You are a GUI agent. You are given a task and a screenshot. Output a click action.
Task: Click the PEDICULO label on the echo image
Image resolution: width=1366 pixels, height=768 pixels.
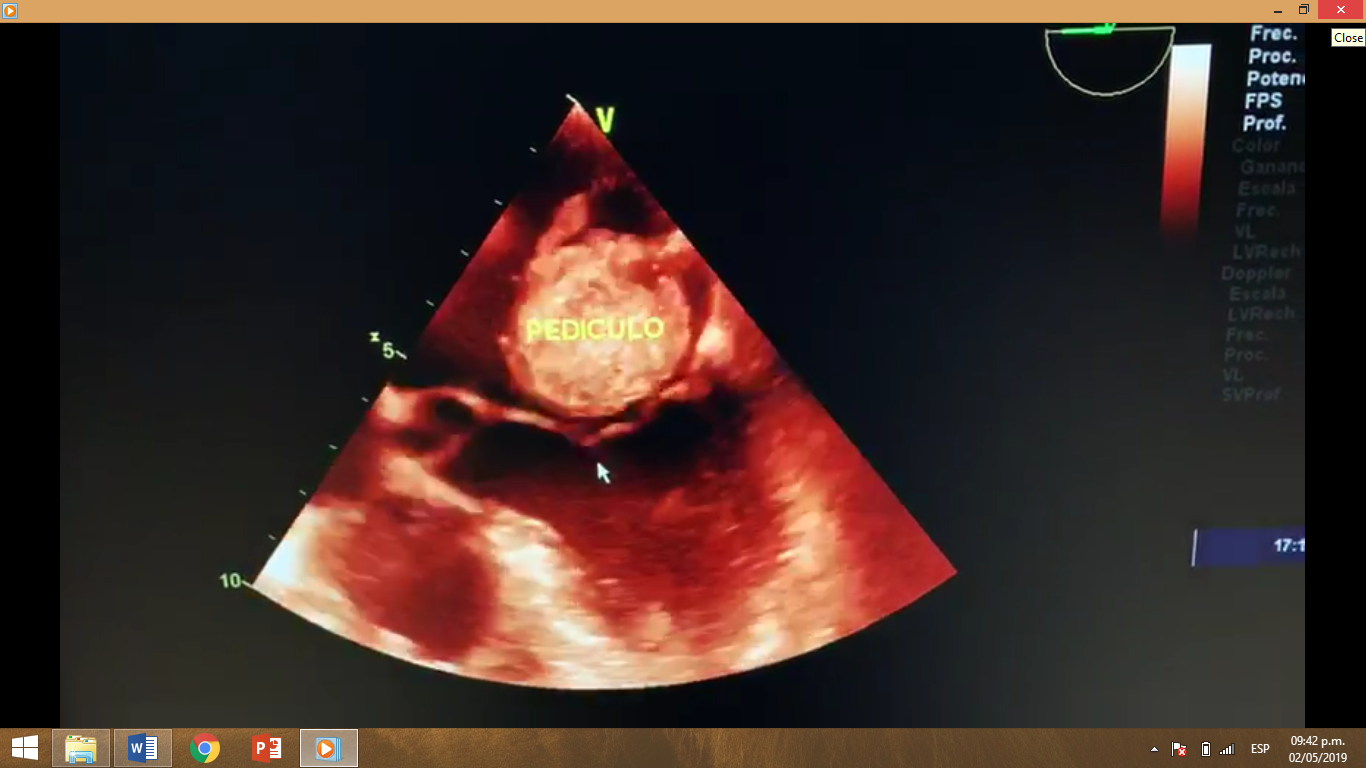(x=595, y=329)
